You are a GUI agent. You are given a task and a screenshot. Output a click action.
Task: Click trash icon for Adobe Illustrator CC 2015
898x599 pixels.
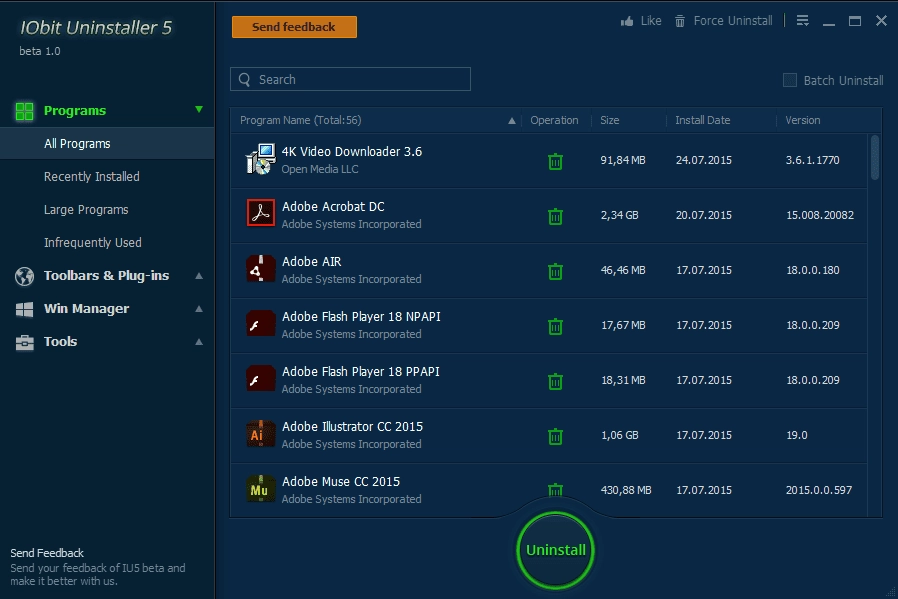[x=555, y=436]
